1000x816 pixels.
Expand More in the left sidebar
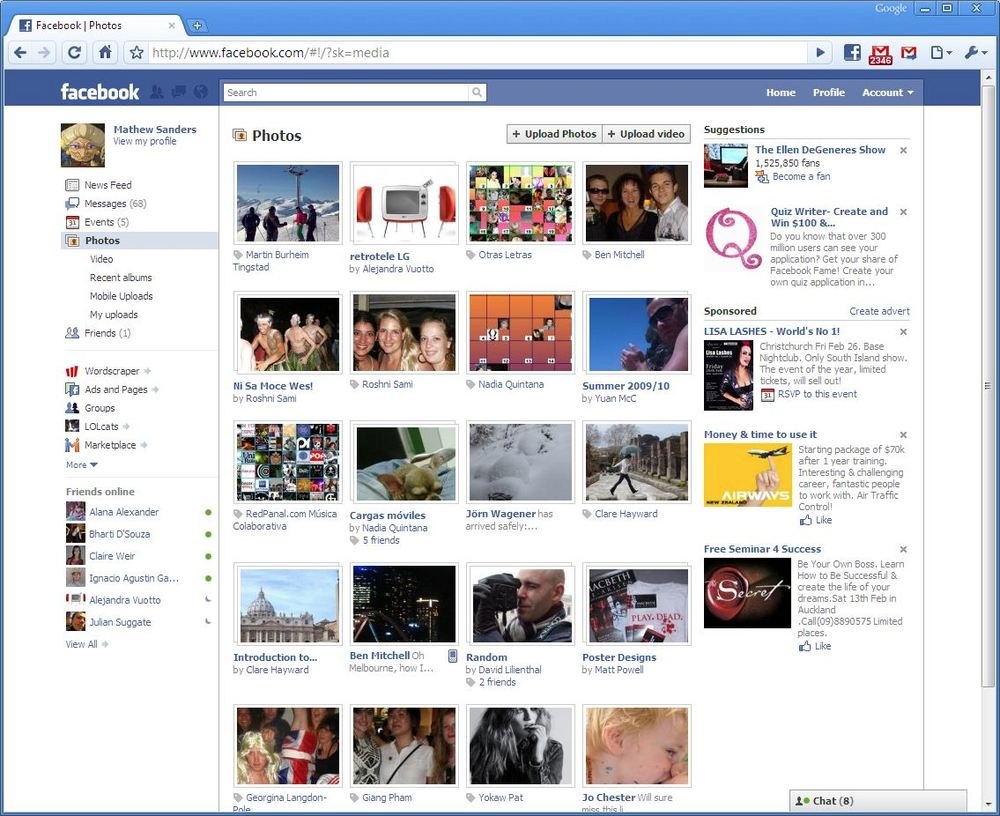coord(82,465)
